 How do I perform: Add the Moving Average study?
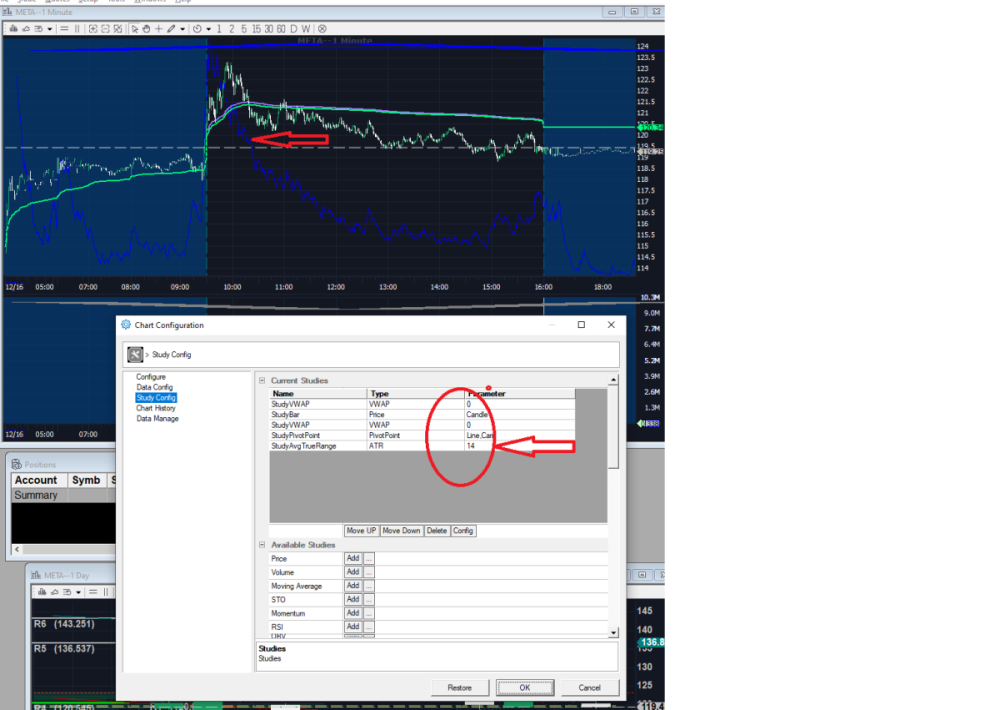pyautogui.click(x=352, y=586)
